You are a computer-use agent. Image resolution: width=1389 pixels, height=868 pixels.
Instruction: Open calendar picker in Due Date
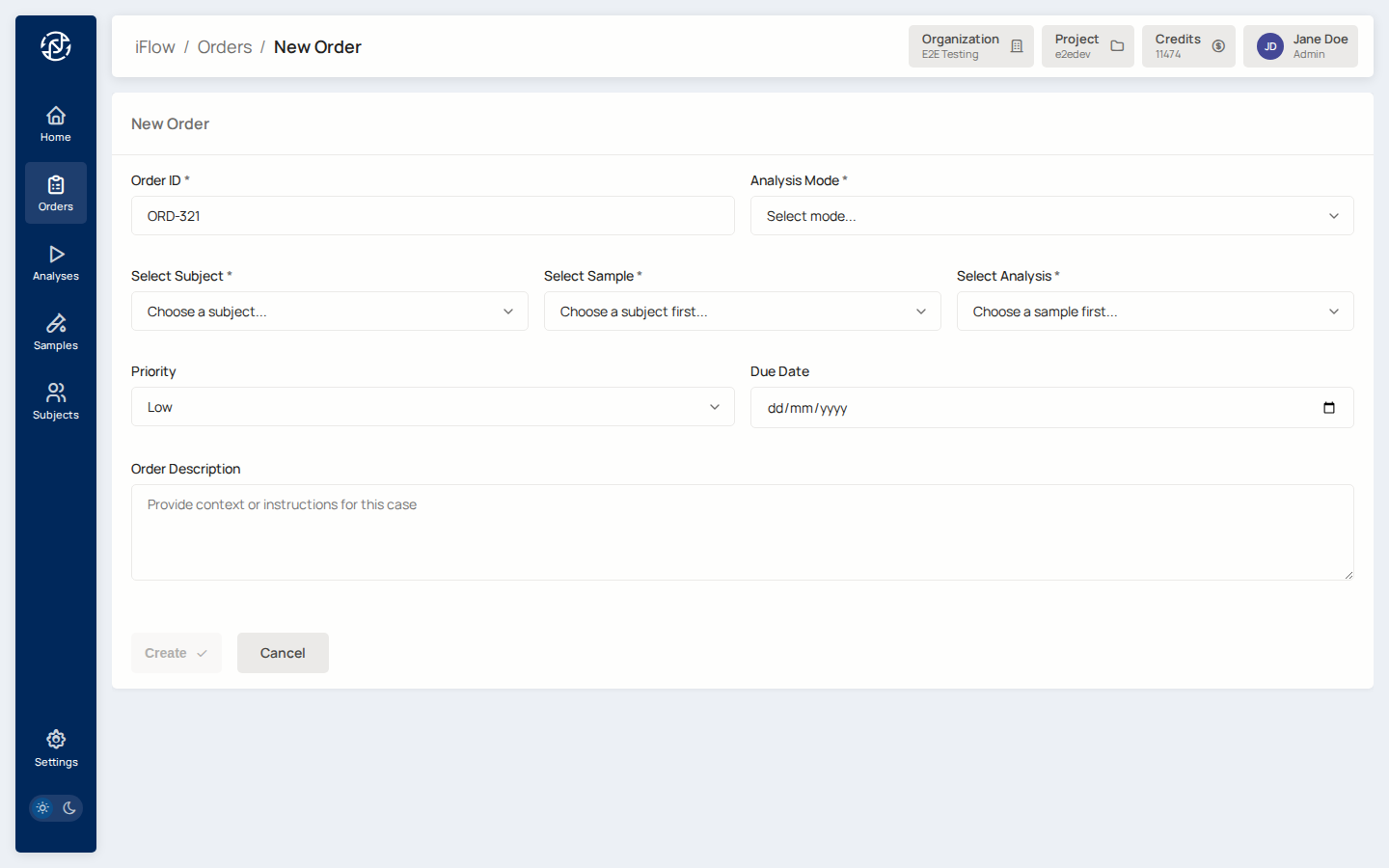click(x=1328, y=408)
